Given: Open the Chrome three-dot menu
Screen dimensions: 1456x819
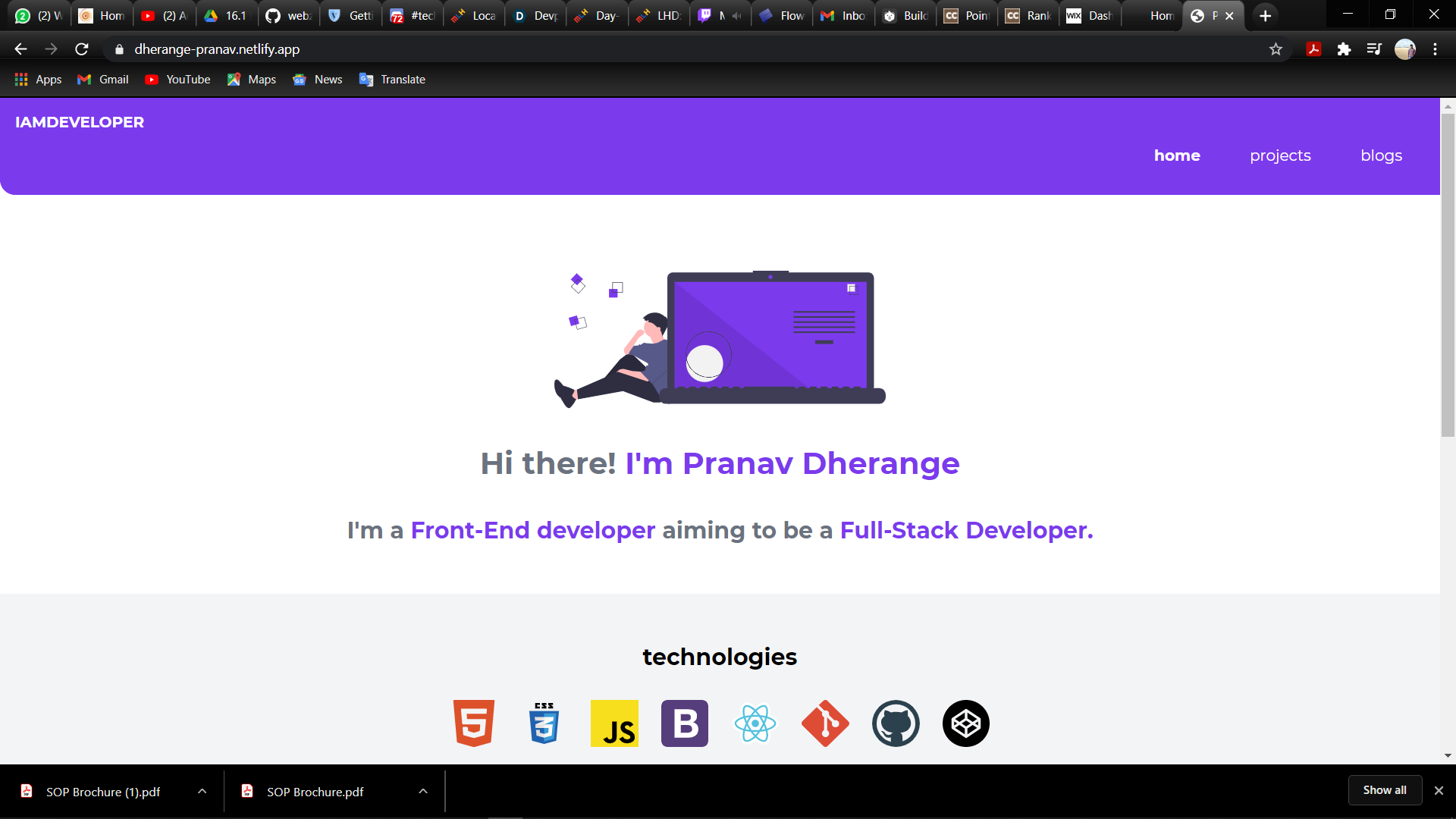Looking at the screenshot, I should (1435, 49).
